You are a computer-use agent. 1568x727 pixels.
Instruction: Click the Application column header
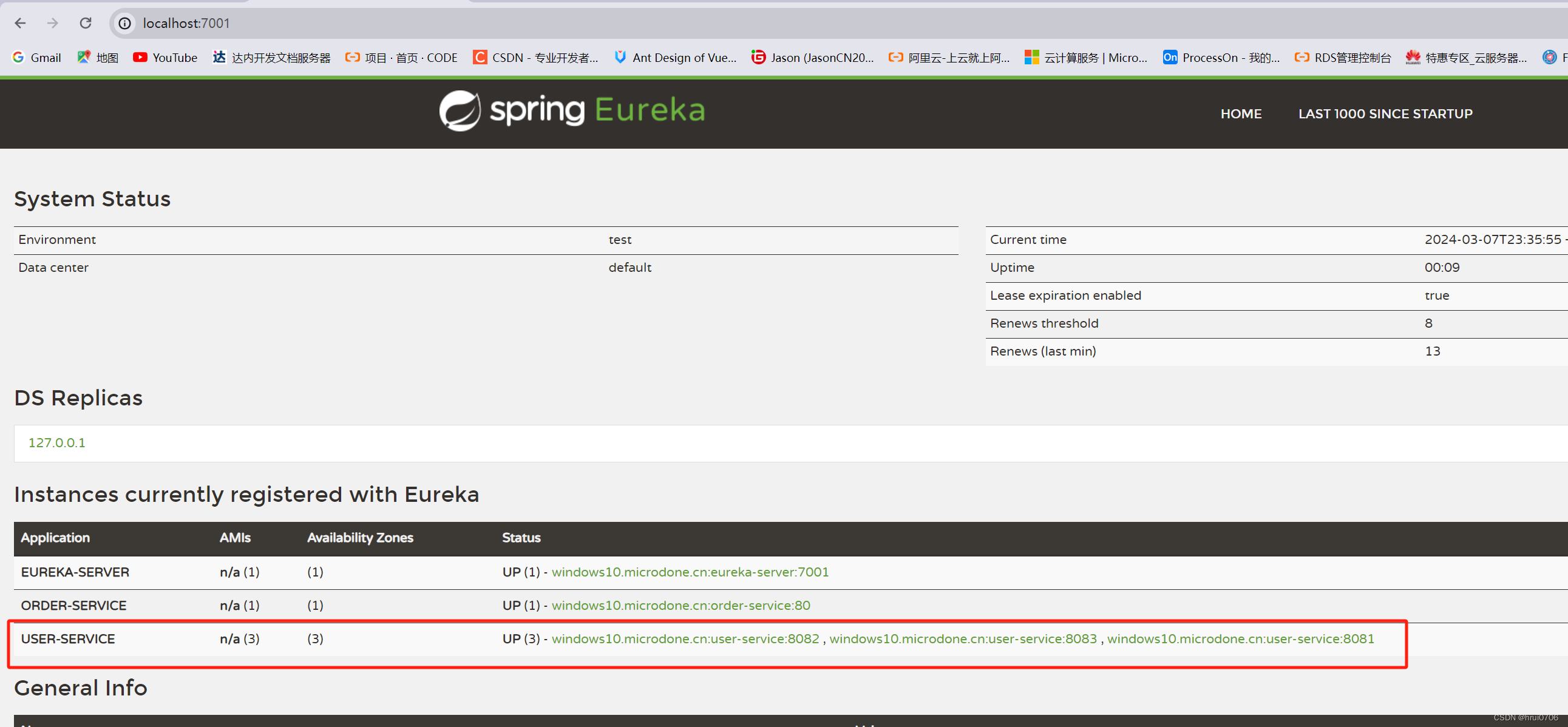[55, 538]
